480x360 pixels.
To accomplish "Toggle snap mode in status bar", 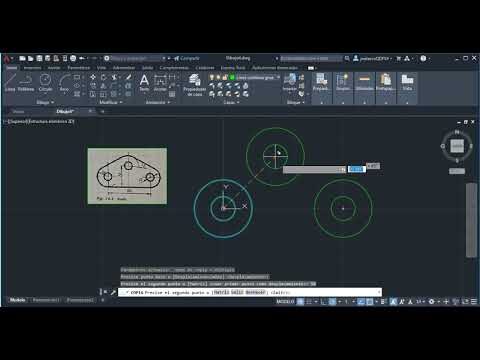I will (309, 301).
